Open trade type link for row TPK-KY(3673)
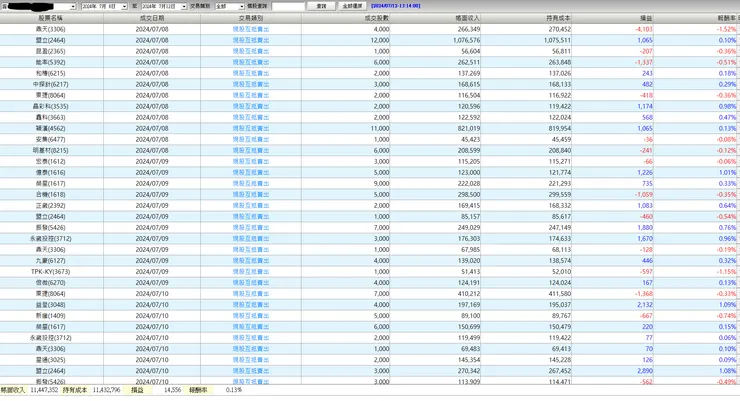This screenshot has height=401, width=740. coord(251,272)
